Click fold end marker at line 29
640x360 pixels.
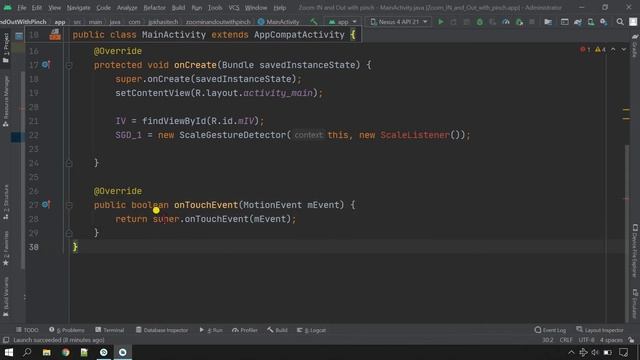coord(69,233)
